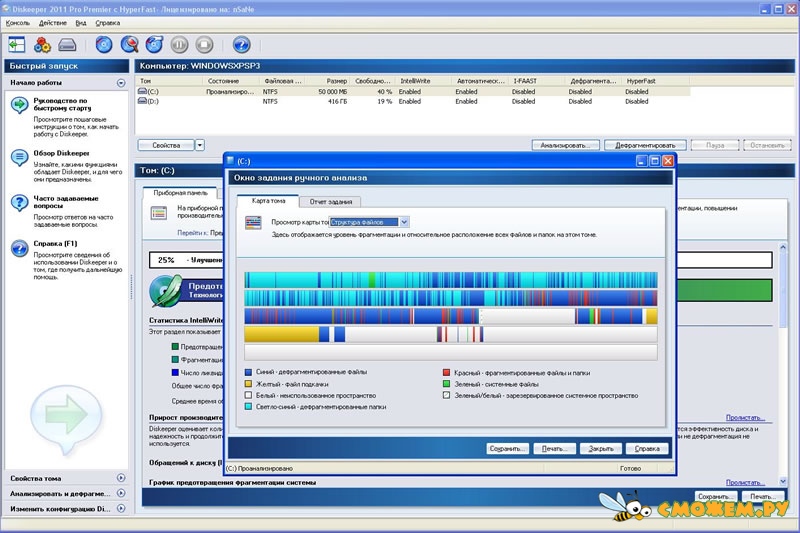The width and height of the screenshot is (800, 533).
Task: Expand the Анализировать и дефрагме... section
Action: tap(121, 493)
